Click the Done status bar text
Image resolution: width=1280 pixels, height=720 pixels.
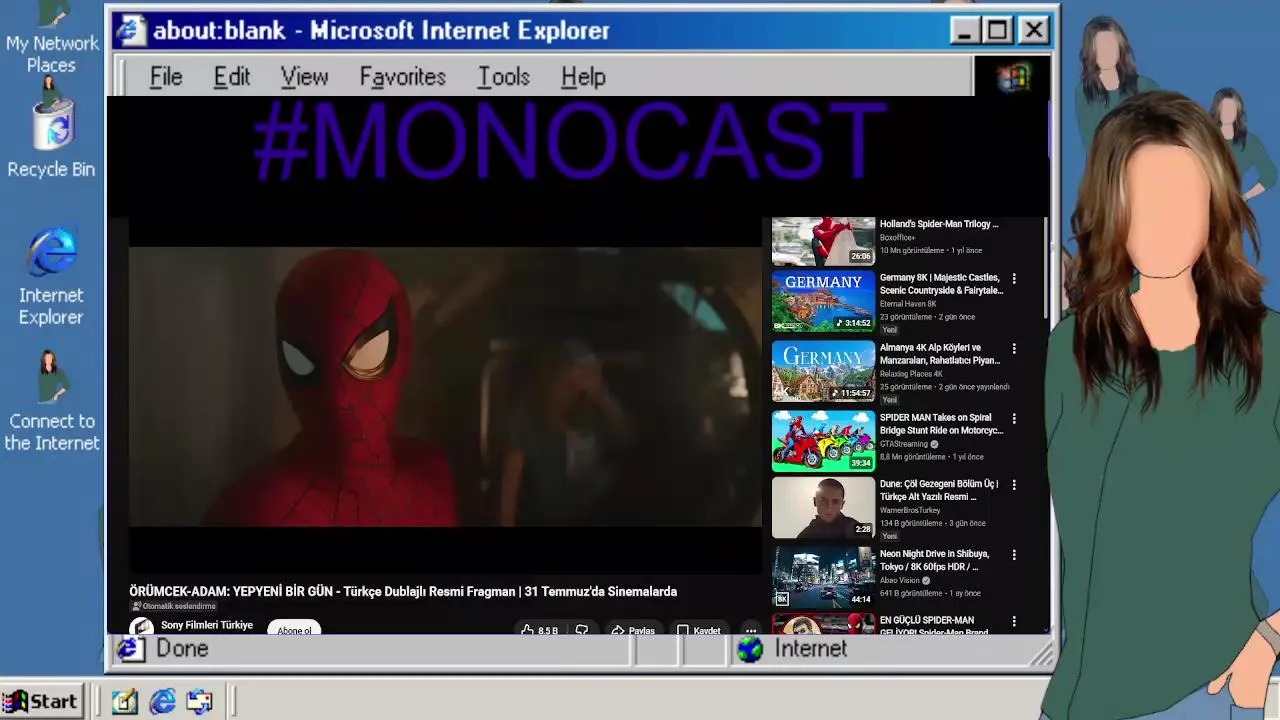click(x=182, y=649)
